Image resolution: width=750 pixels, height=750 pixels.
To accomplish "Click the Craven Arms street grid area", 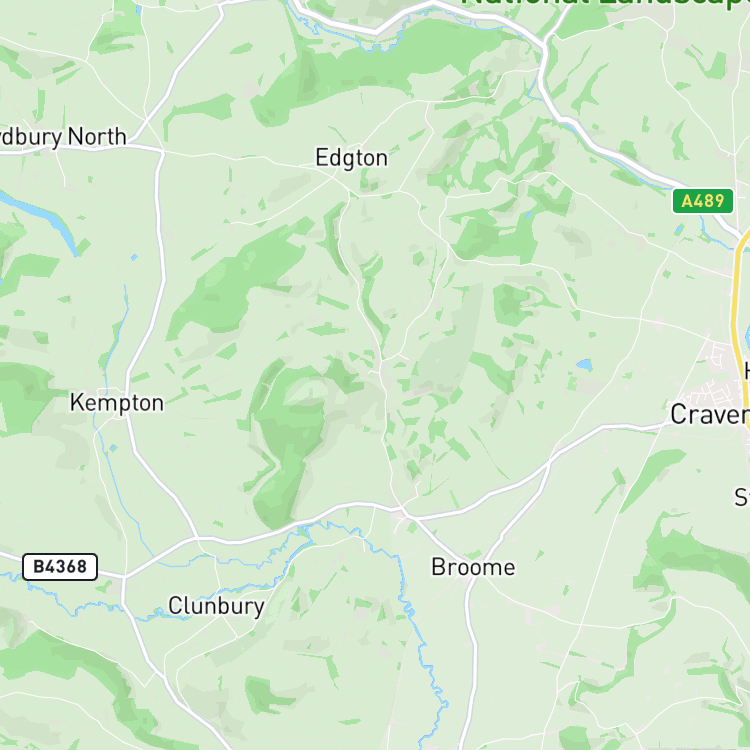I will coord(713,383).
